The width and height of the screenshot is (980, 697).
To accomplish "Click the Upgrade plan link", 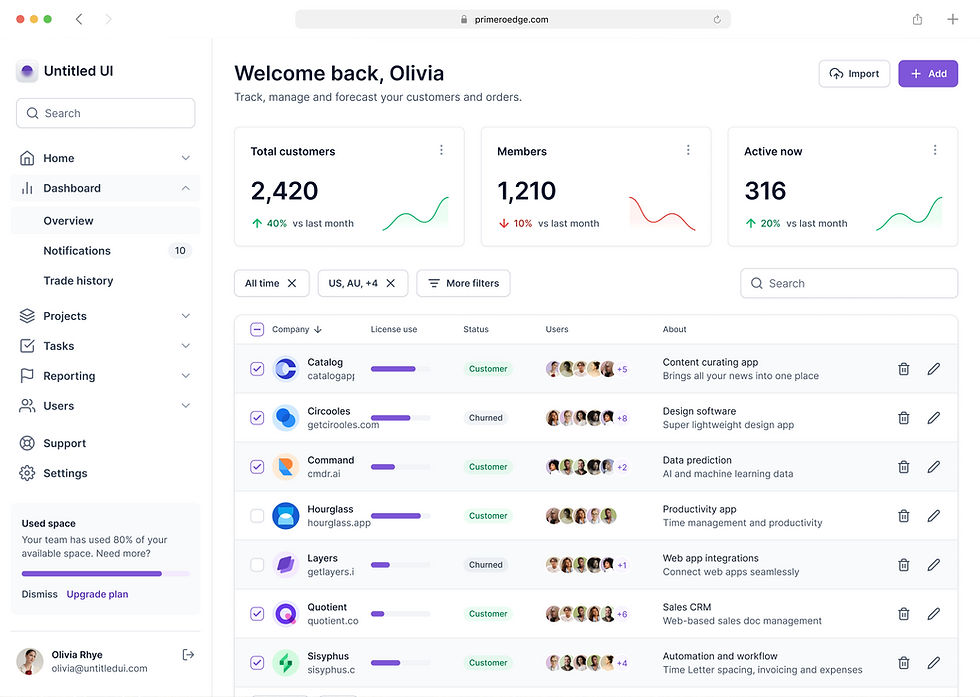I will (98, 594).
